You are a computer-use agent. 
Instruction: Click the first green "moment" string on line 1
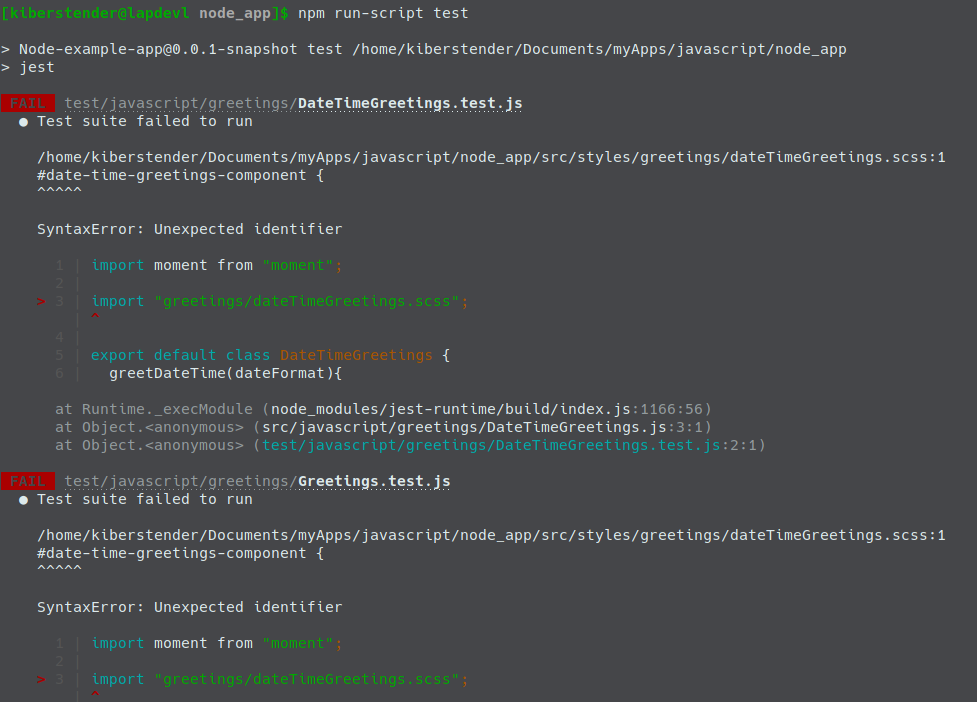click(302, 265)
